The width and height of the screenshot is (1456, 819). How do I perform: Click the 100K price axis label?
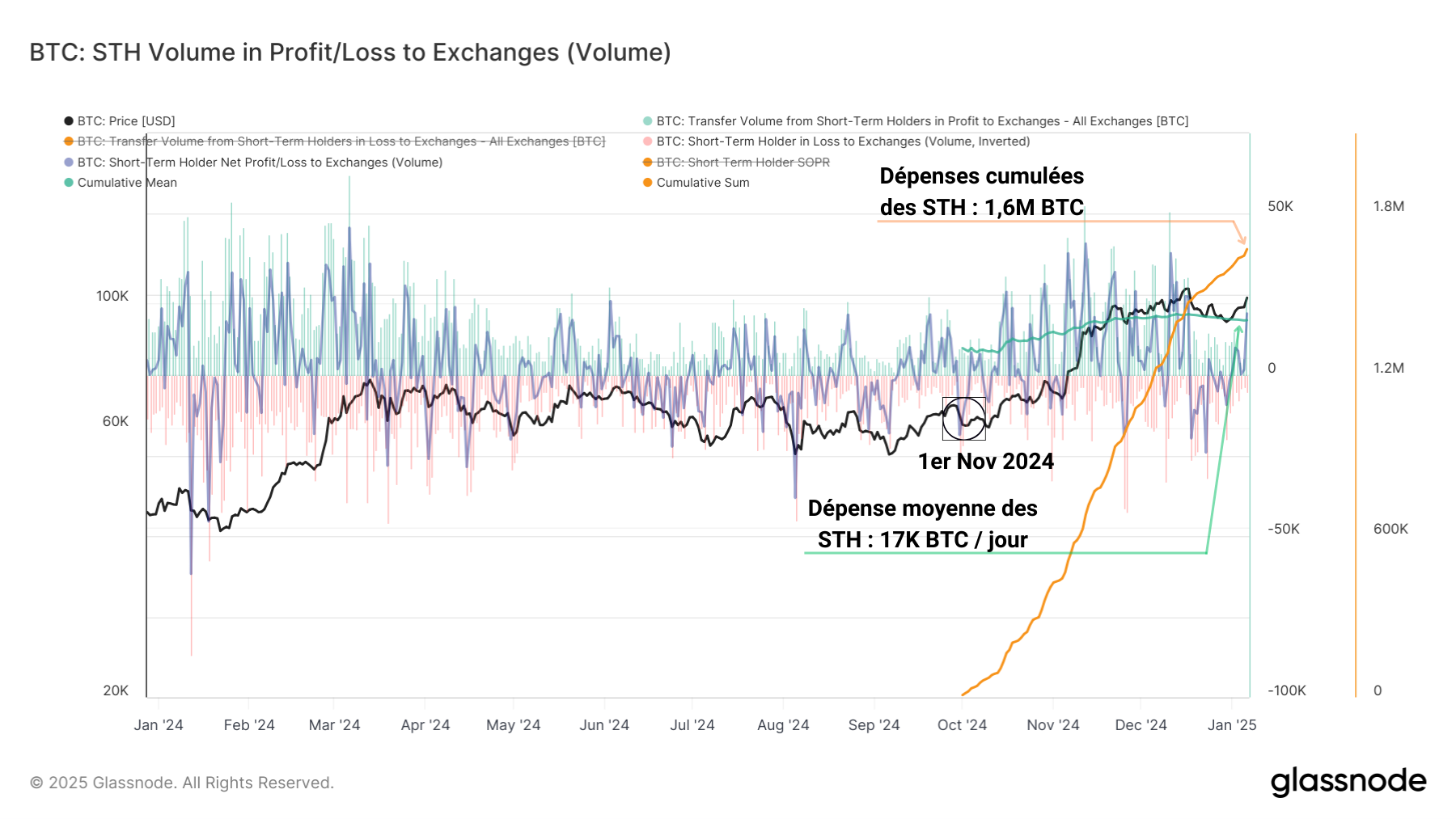(x=112, y=296)
